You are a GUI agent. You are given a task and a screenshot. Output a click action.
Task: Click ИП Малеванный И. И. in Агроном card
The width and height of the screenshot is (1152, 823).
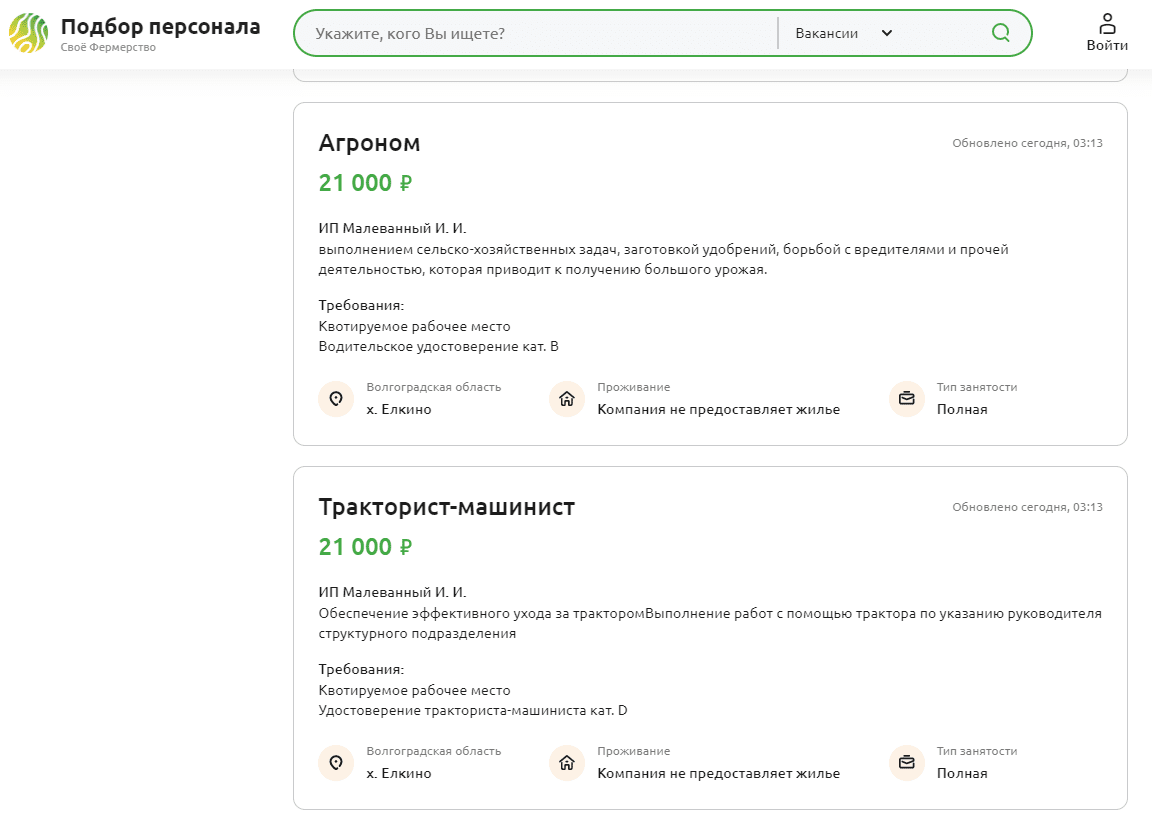[x=392, y=228]
